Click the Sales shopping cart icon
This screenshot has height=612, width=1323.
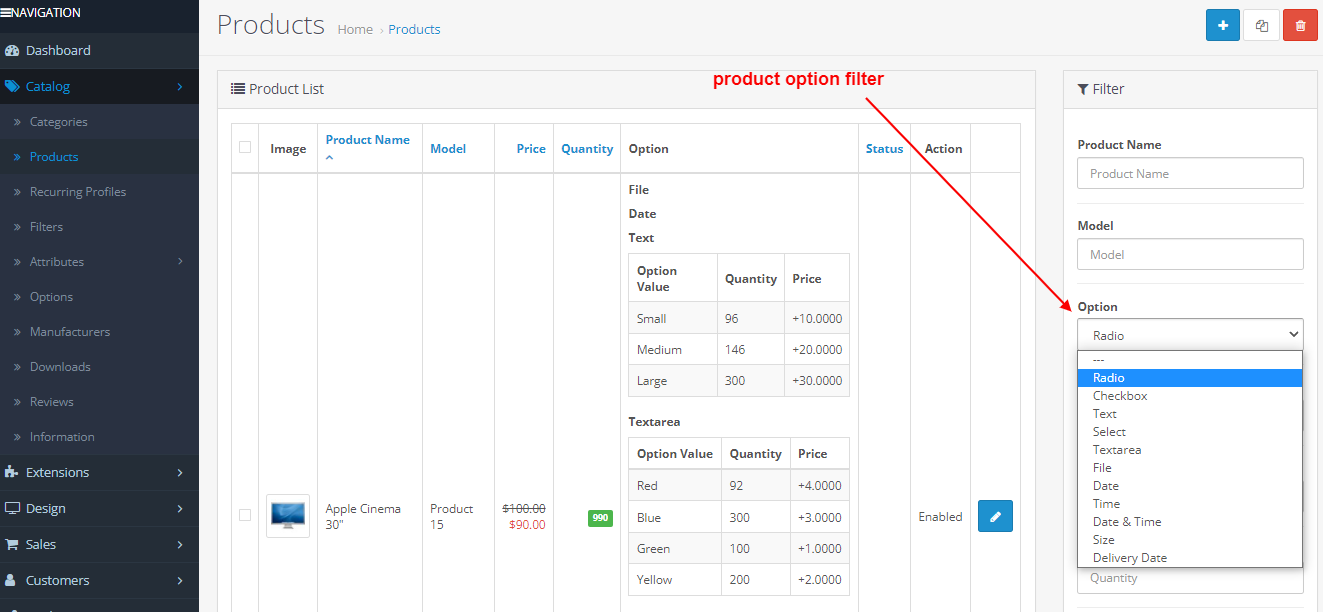click(12, 544)
